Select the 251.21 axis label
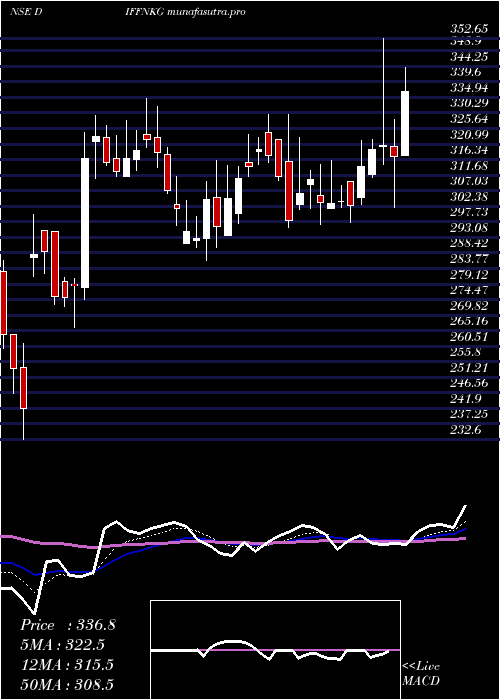 (469, 368)
